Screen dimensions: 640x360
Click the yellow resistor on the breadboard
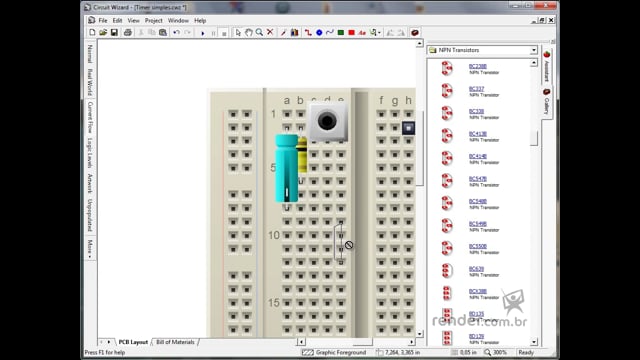click(302, 155)
